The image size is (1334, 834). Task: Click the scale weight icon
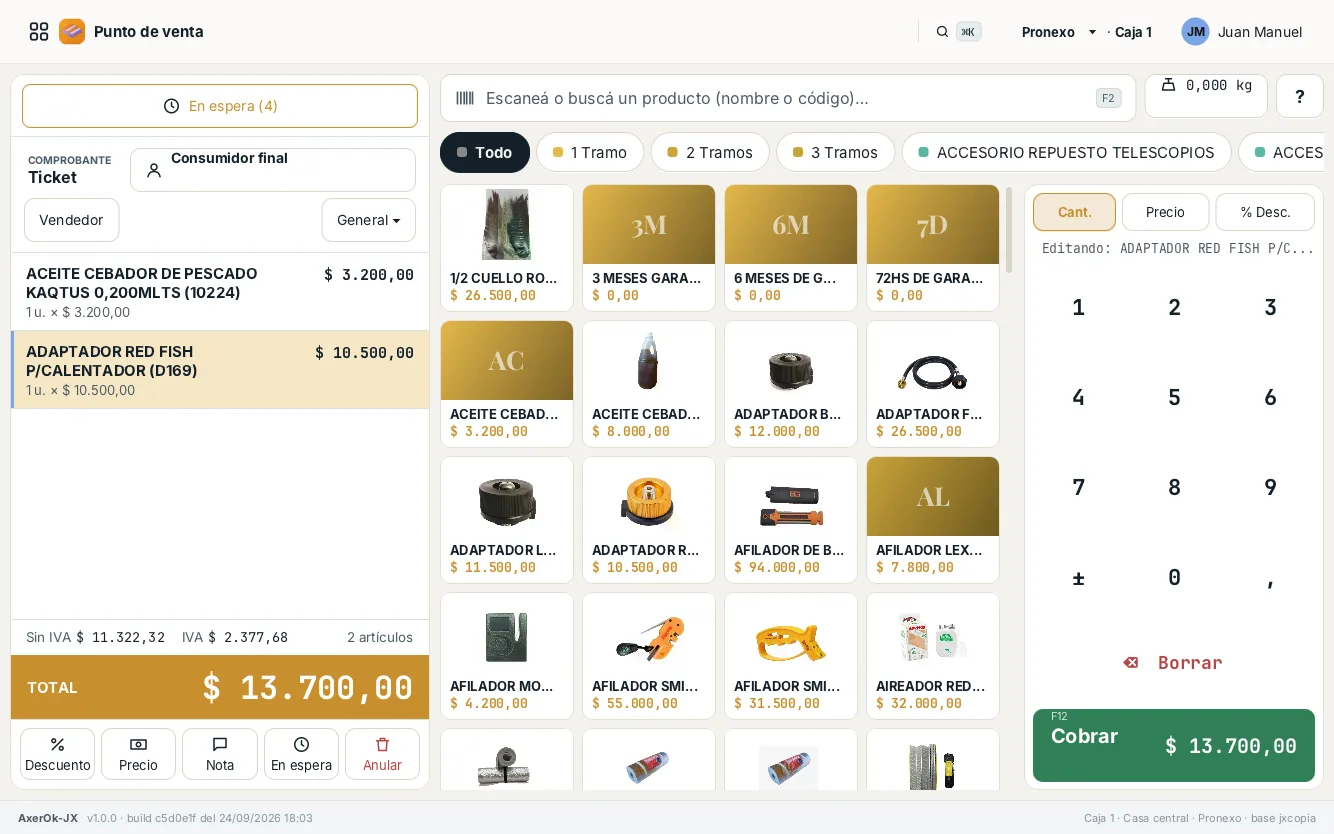1168,85
